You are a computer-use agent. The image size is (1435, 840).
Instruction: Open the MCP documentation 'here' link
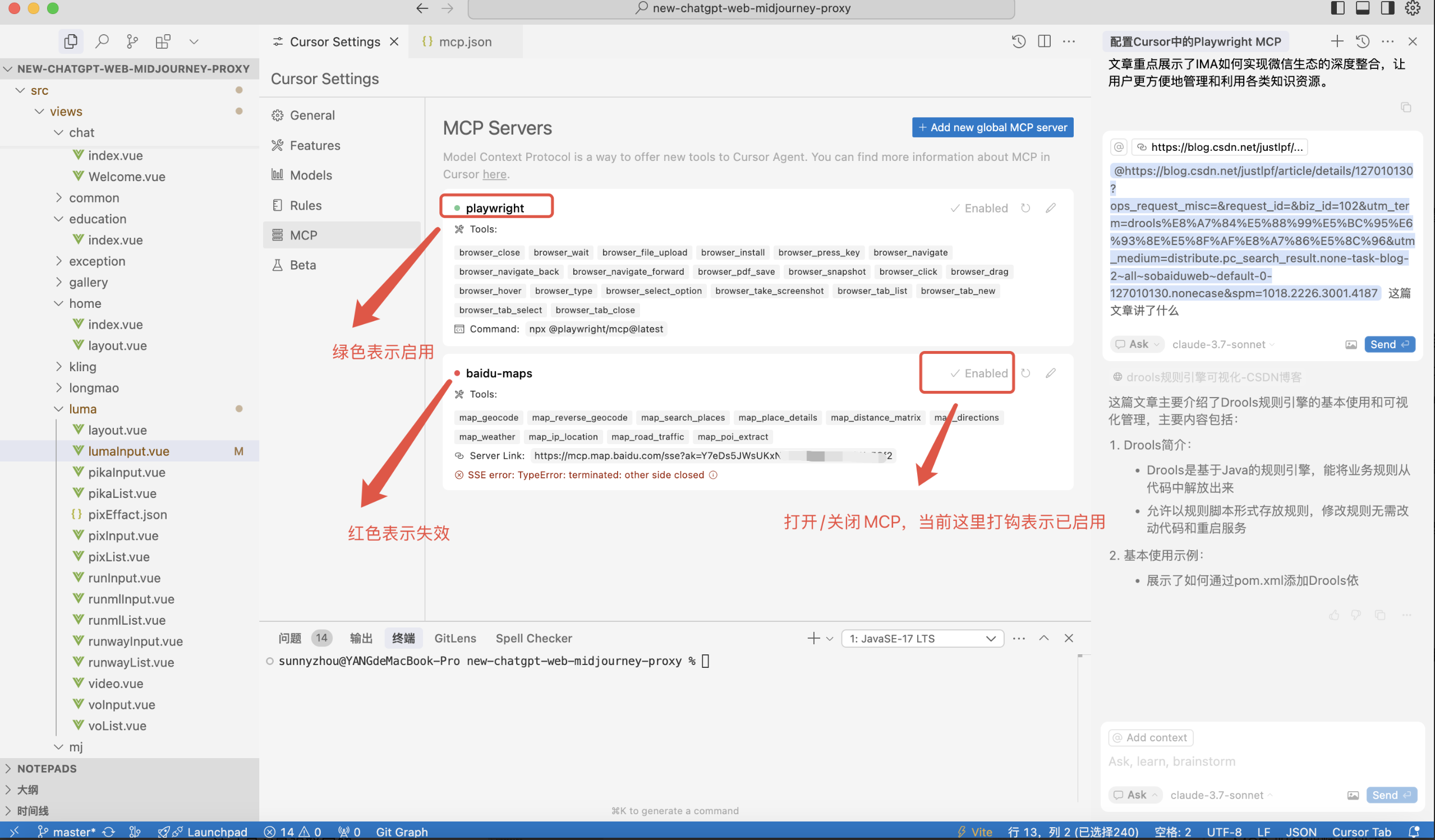click(x=494, y=174)
